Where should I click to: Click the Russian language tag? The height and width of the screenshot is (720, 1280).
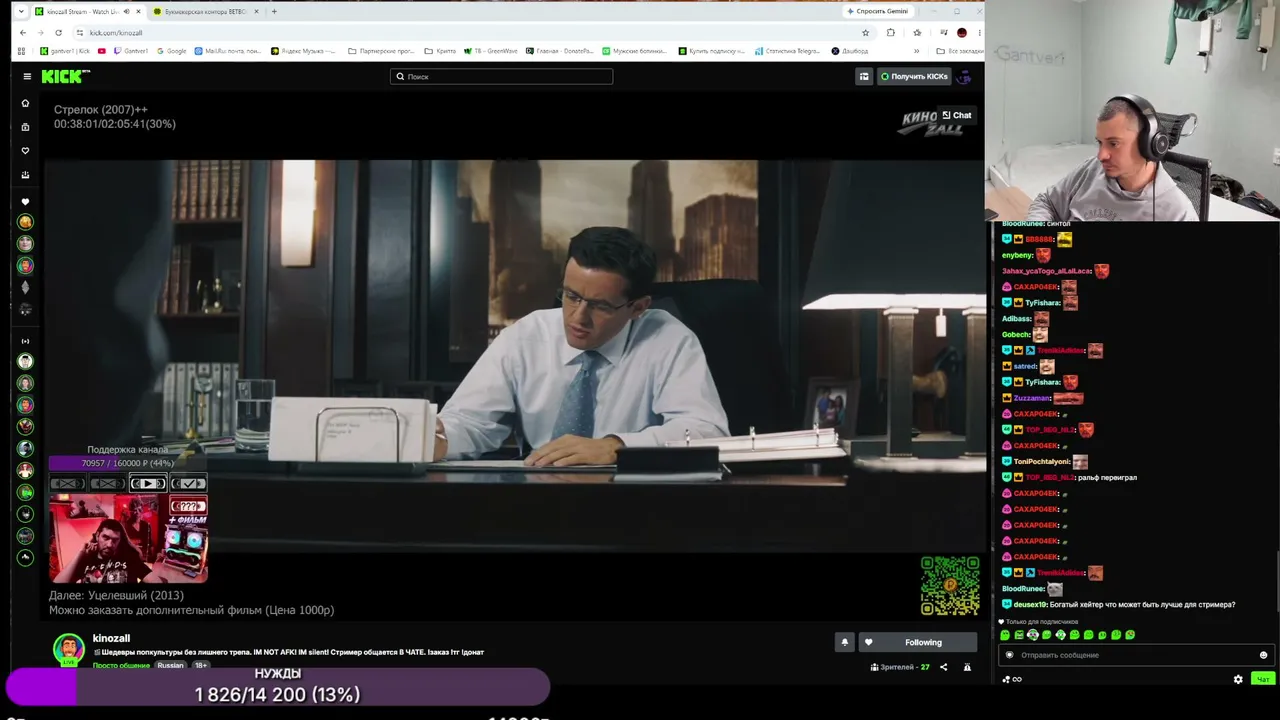click(x=170, y=665)
